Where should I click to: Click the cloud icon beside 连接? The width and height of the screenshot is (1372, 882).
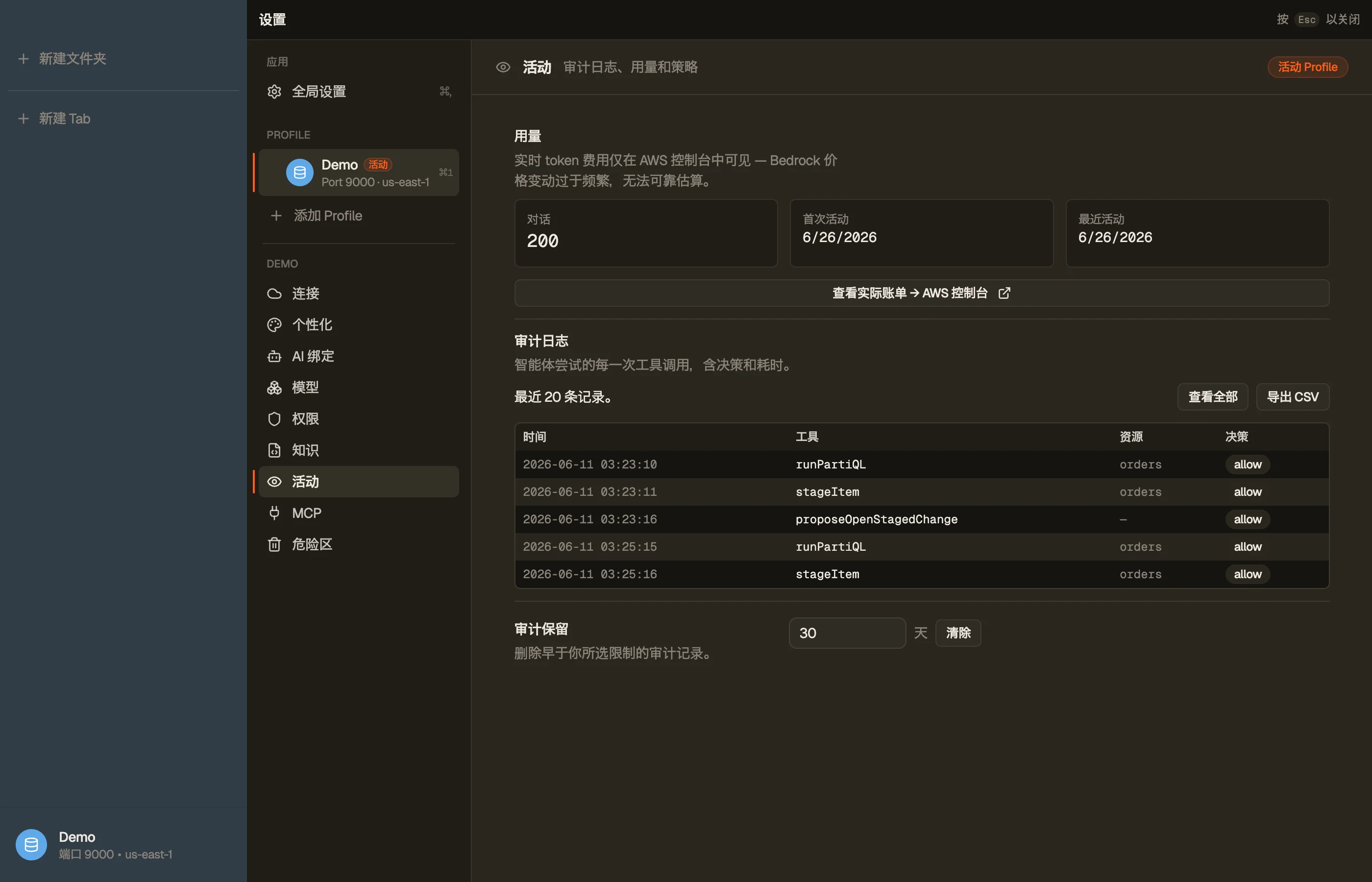coord(274,293)
